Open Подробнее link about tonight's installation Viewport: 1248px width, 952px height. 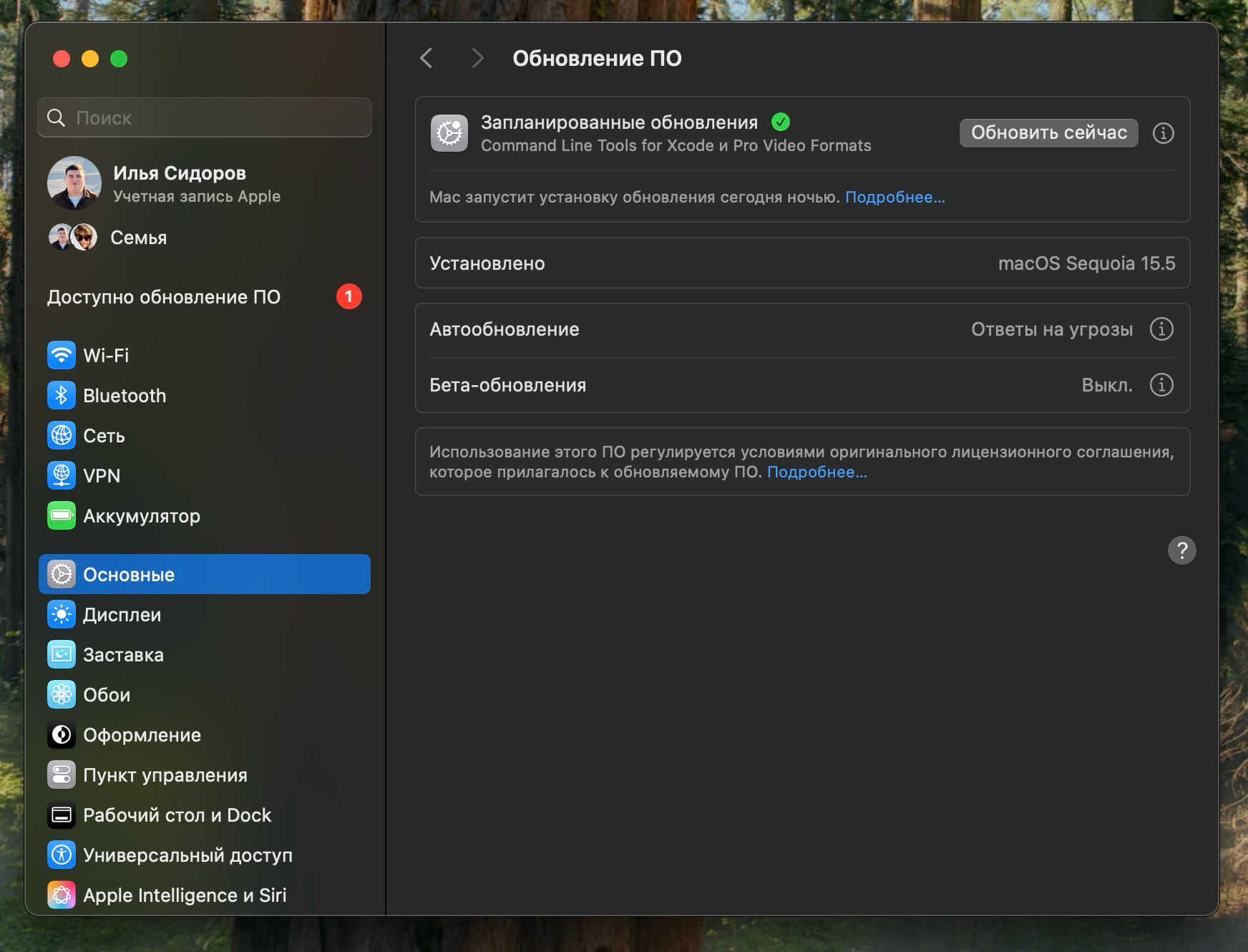click(894, 198)
